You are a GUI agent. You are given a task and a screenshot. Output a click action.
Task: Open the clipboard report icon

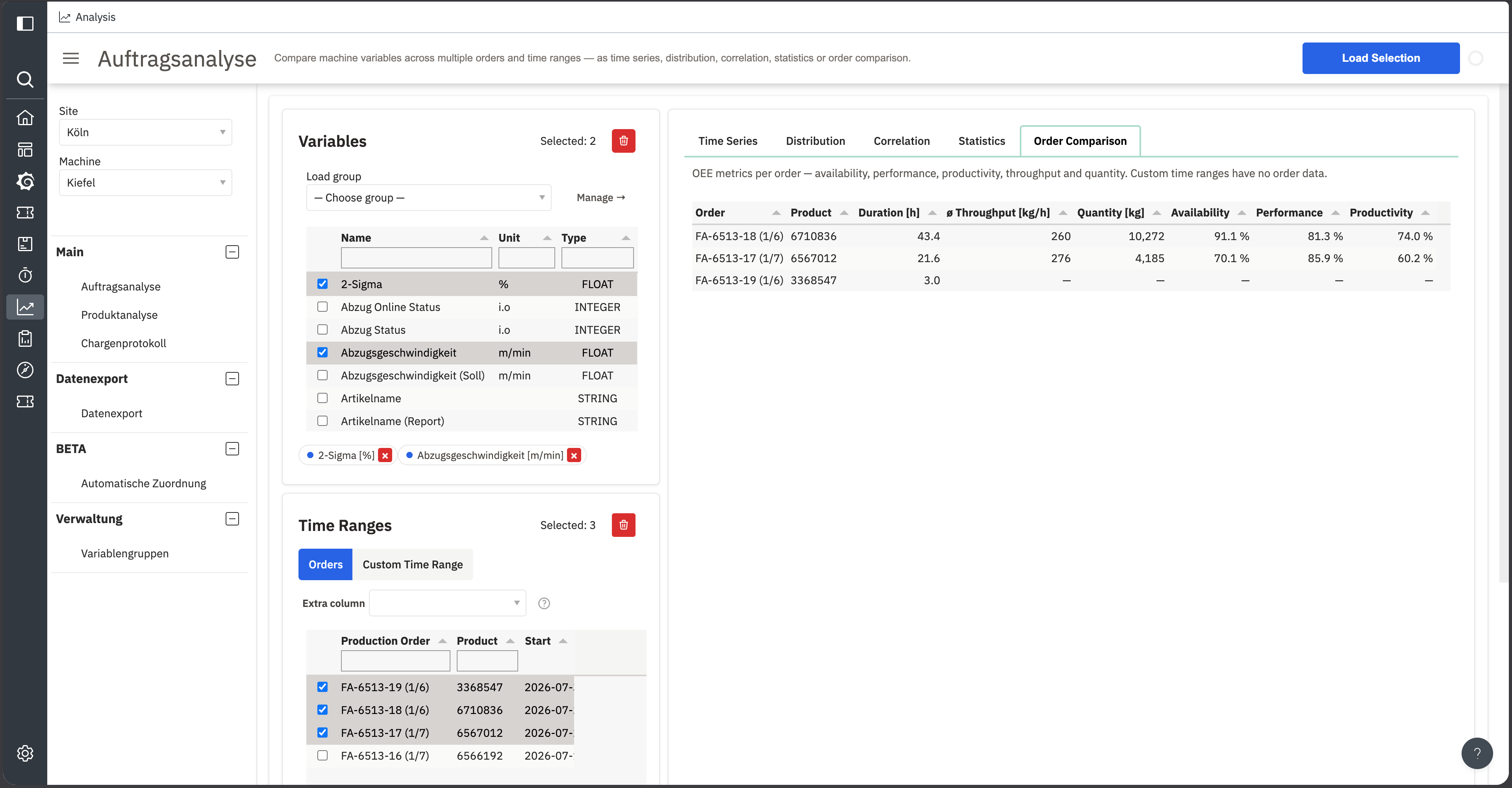click(25, 339)
